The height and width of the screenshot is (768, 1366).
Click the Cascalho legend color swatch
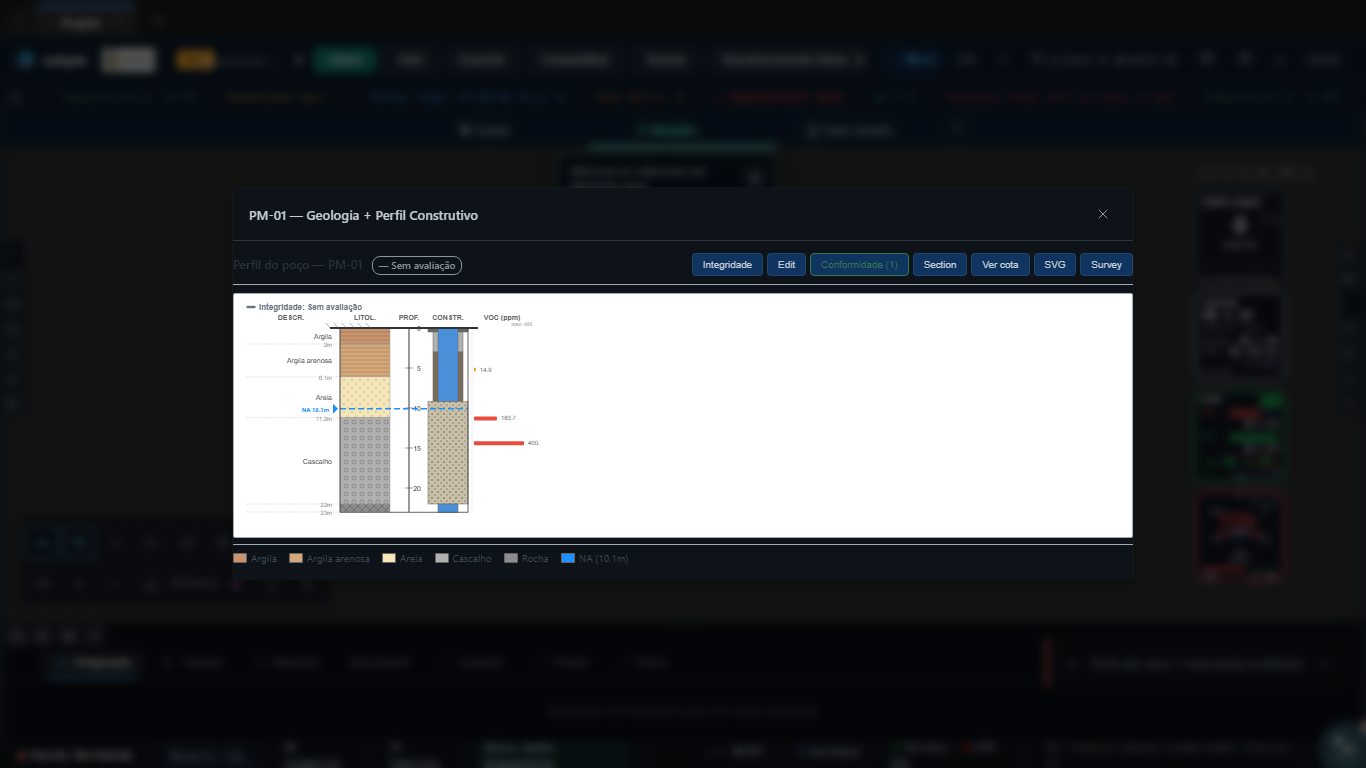[442, 559]
